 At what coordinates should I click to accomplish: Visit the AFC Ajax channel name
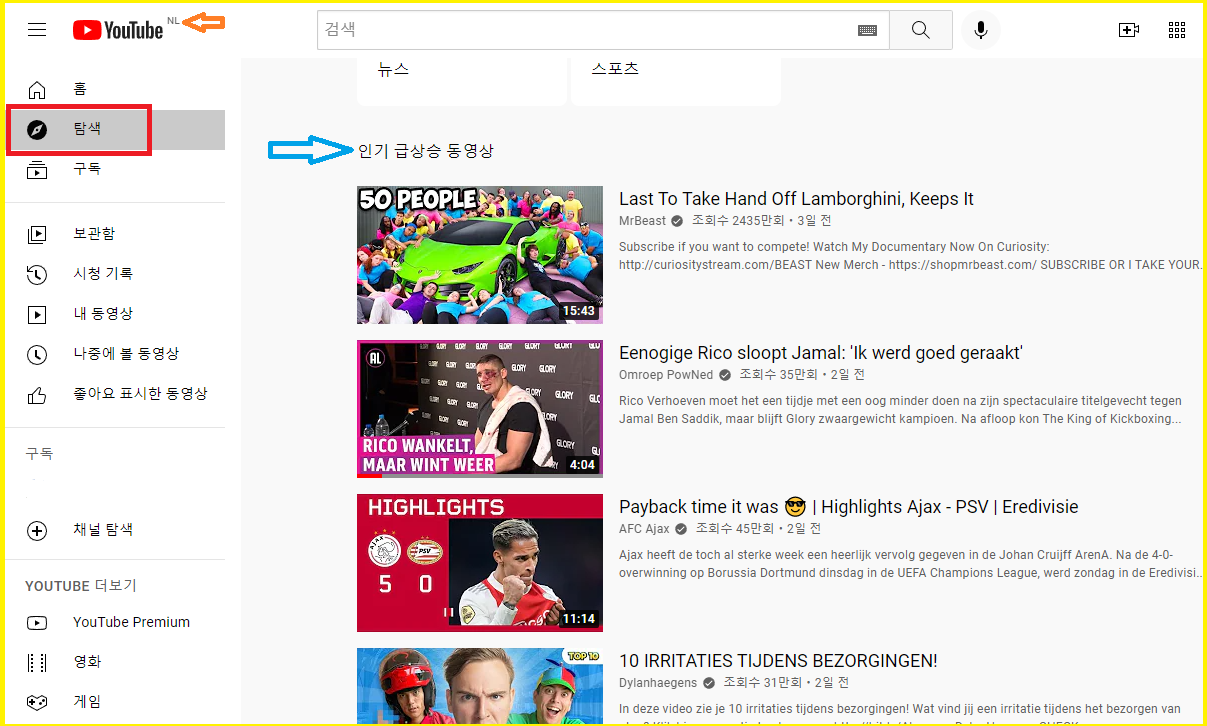click(x=644, y=529)
